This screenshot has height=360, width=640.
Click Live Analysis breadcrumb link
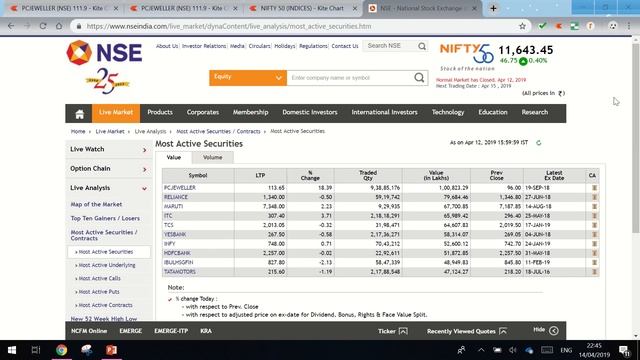click(150, 131)
